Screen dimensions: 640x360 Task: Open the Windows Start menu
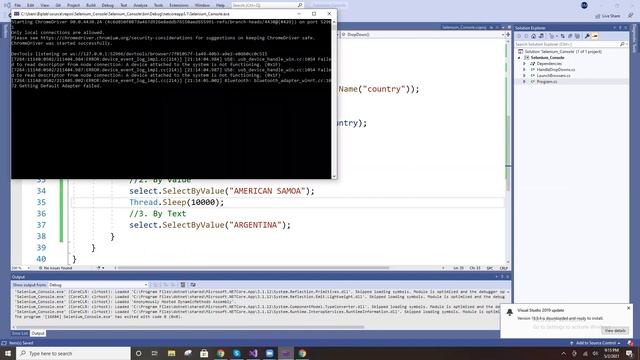(x=8, y=353)
